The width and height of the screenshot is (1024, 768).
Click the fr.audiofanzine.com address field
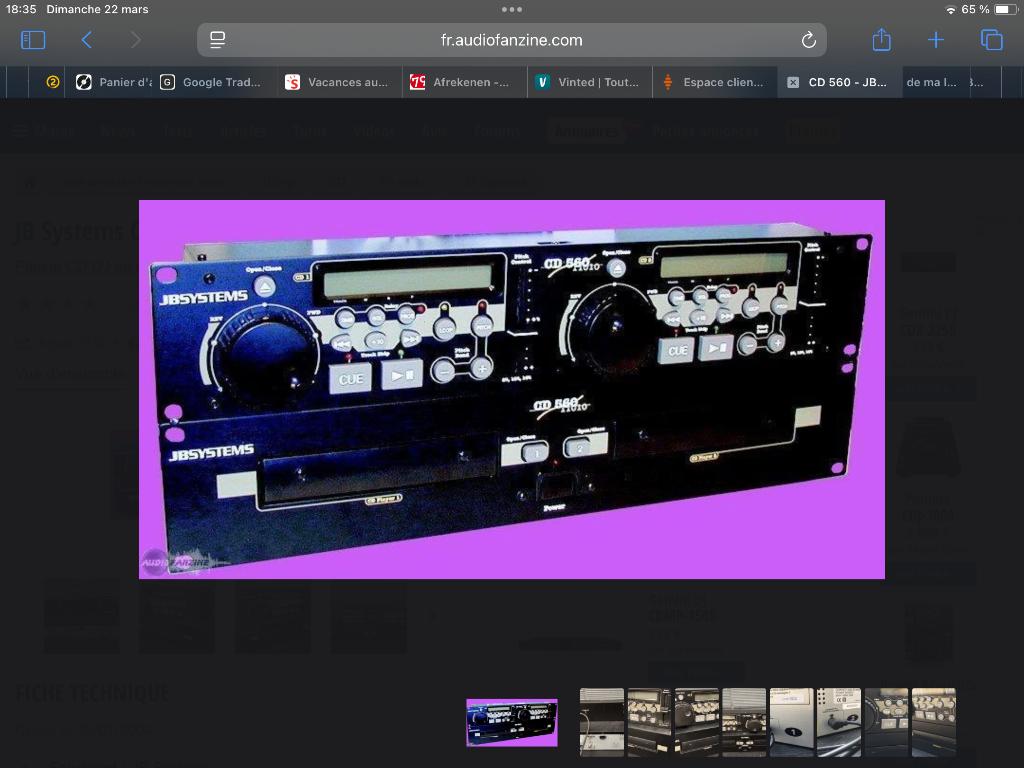(x=512, y=40)
